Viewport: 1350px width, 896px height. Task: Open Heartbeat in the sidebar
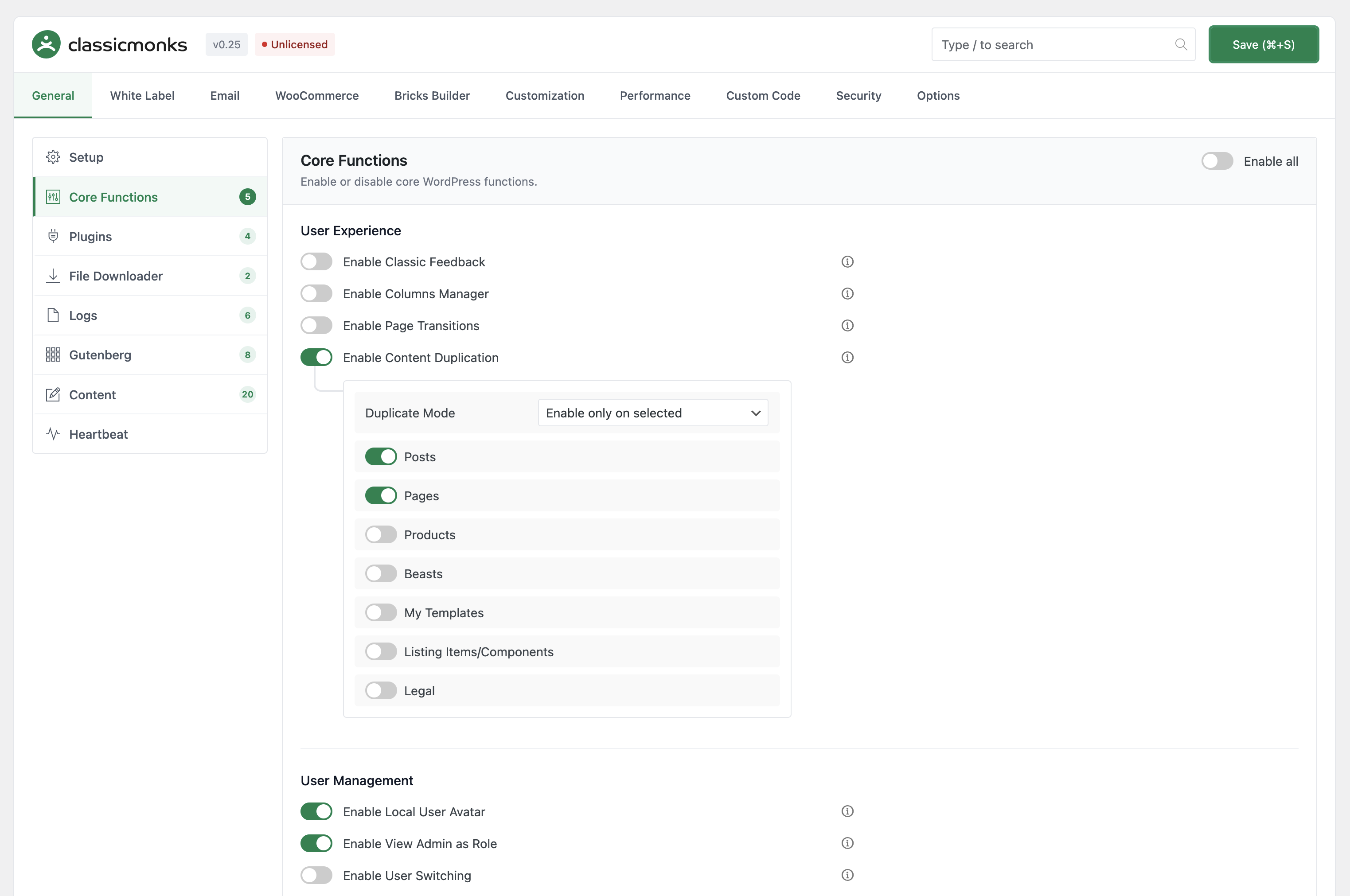click(x=150, y=434)
